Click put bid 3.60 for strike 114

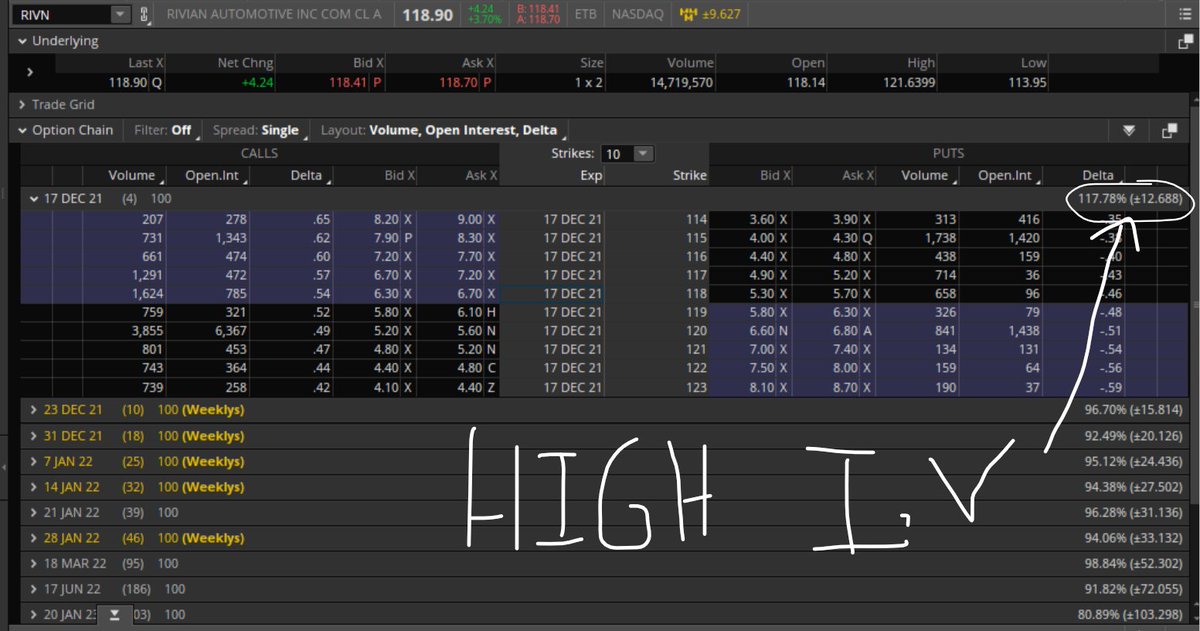(x=759, y=219)
